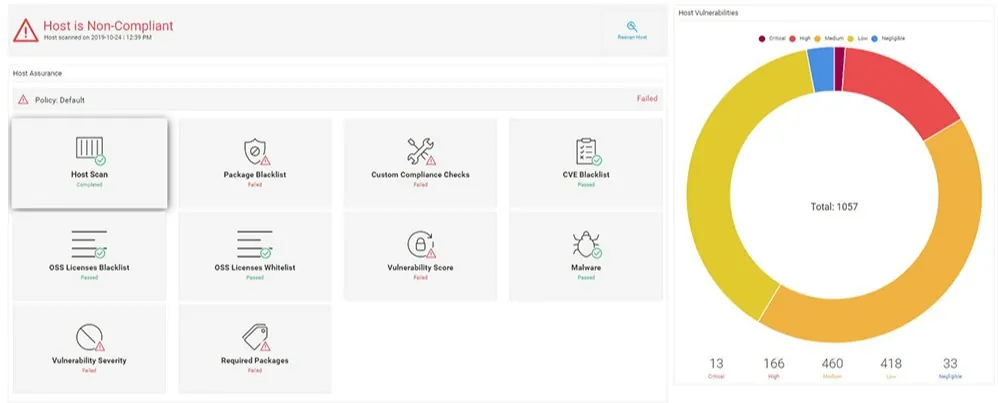
Task: Click the Required Packages tag icon
Action: pyautogui.click(x=255, y=337)
